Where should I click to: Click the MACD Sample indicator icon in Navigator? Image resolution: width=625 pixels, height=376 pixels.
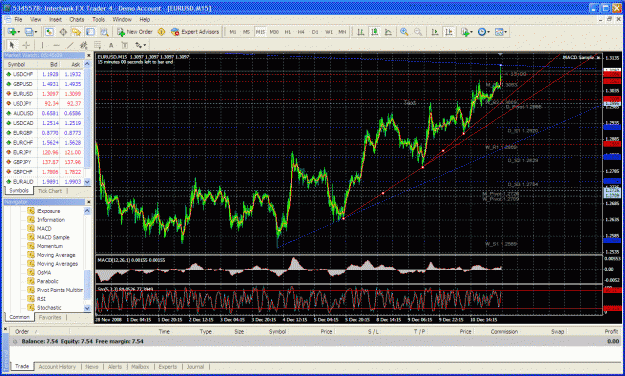point(31,237)
